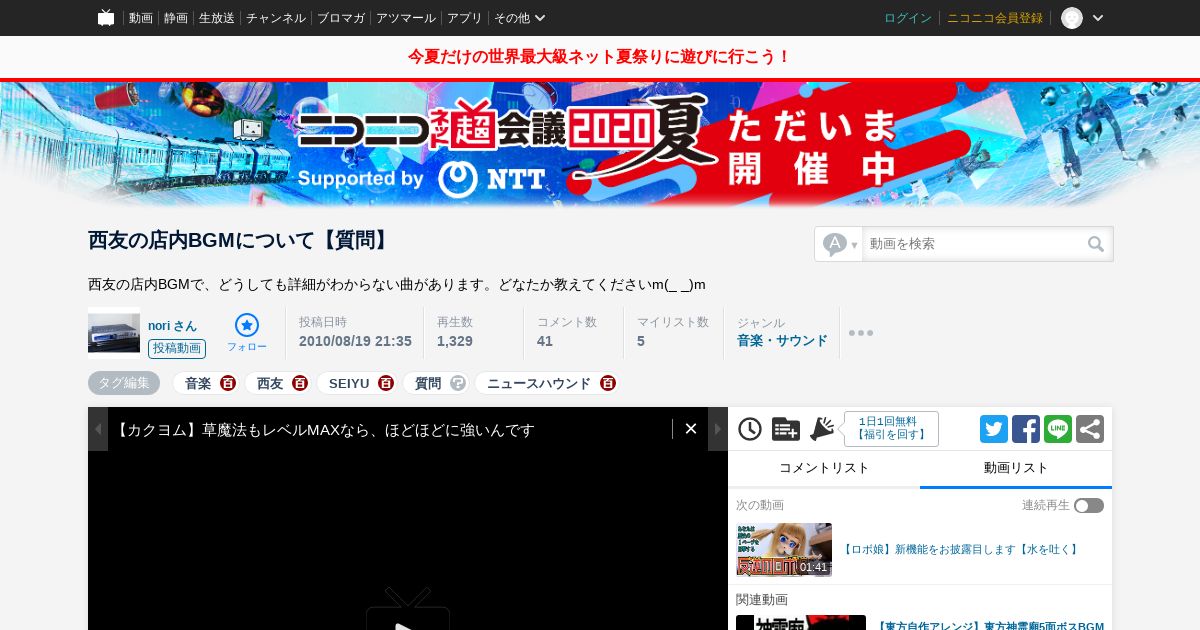Go to previous ad with left arrow
Screen dimensions: 1200x630
98,429
